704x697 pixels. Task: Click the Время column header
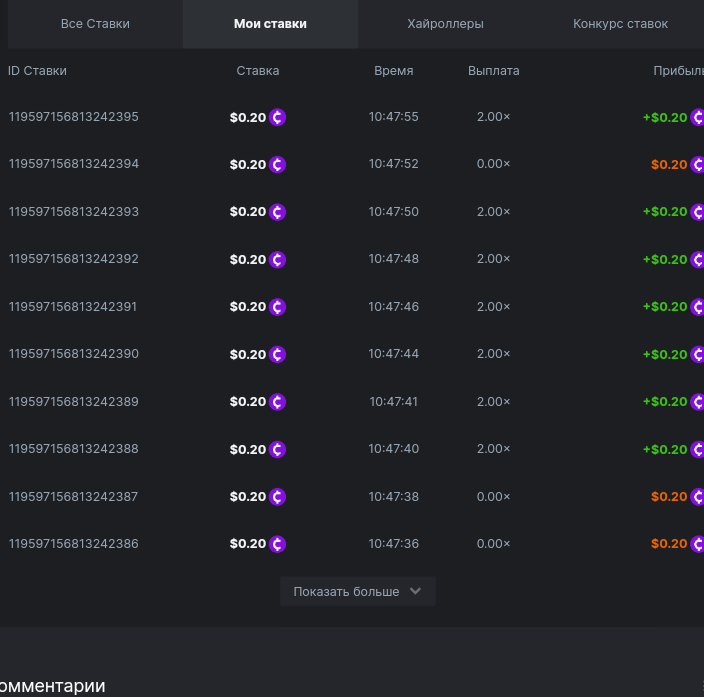click(x=393, y=71)
